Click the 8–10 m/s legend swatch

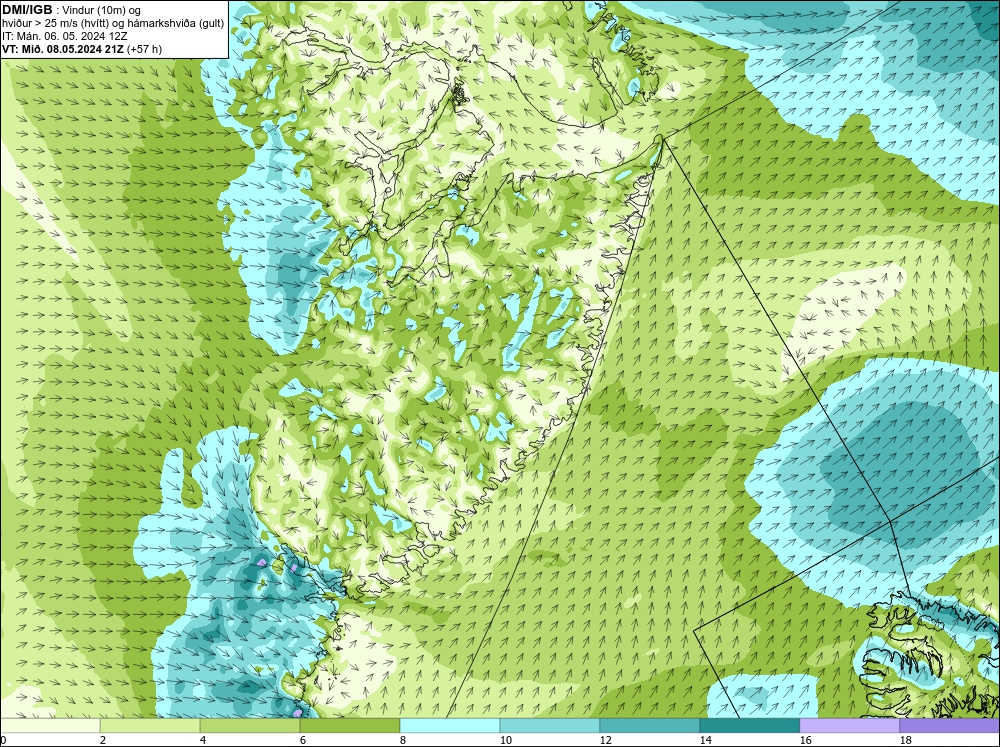click(450, 725)
